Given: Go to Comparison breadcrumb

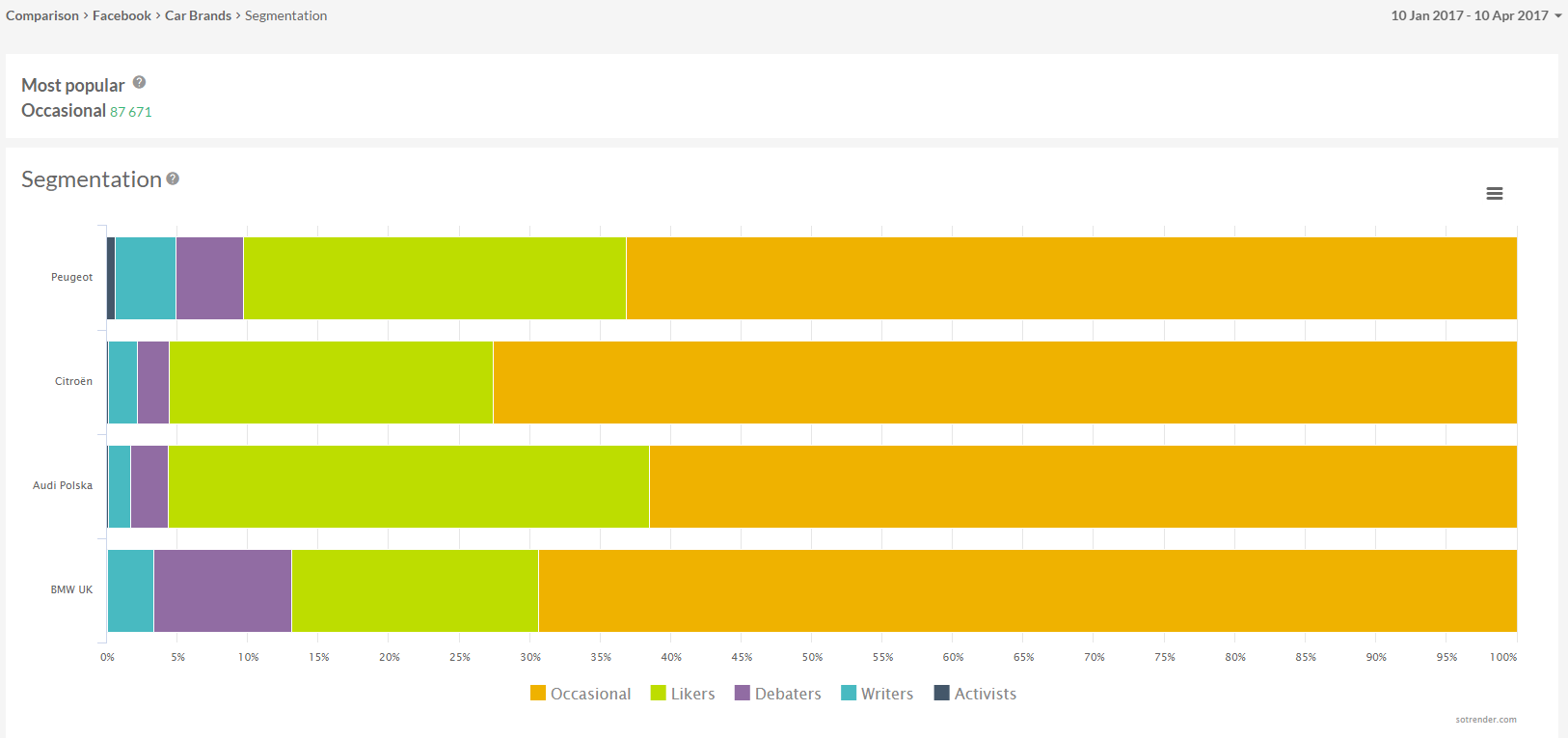Looking at the screenshot, I should 42,15.
